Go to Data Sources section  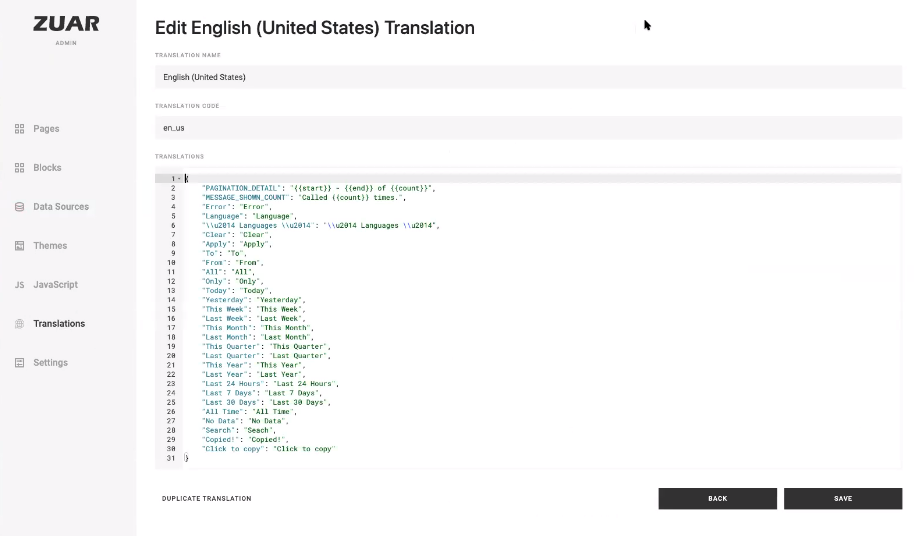tap(61, 207)
